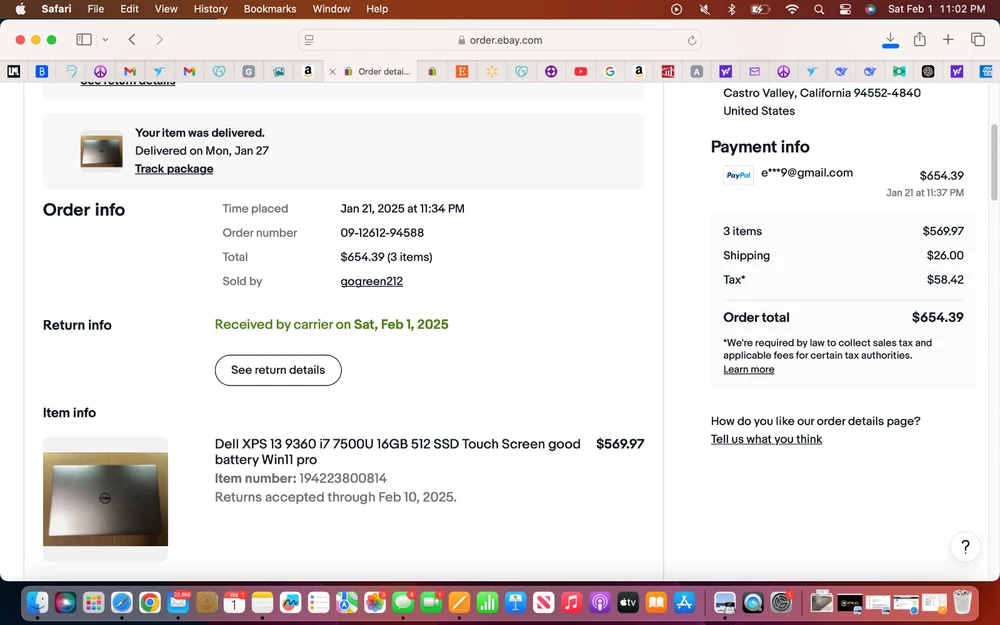Image resolution: width=1000 pixels, height=625 pixels.
Task: Show tab overview icon
Action: pyautogui.click(x=977, y=40)
